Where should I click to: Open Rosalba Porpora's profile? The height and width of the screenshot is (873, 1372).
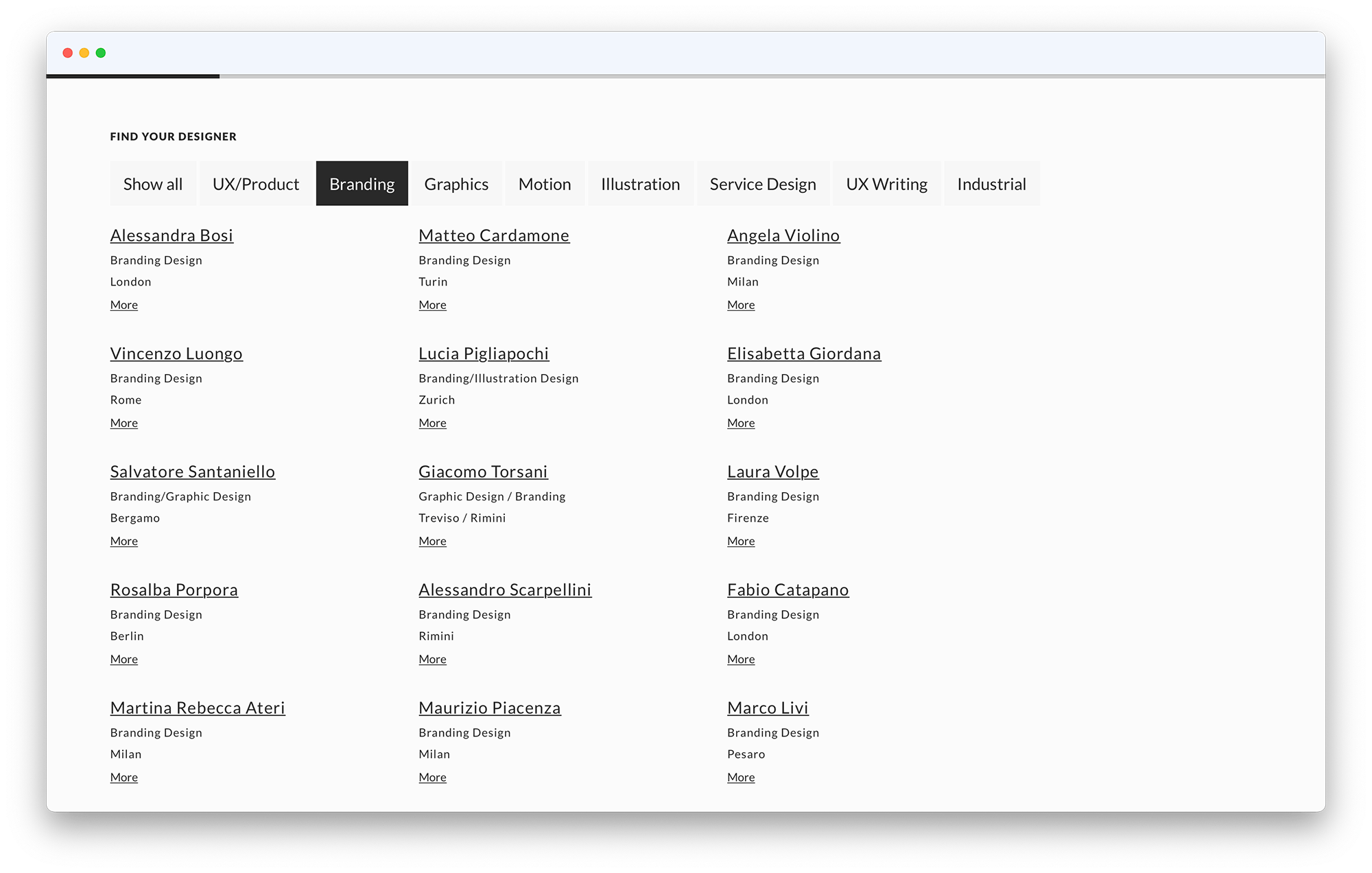coord(174,590)
